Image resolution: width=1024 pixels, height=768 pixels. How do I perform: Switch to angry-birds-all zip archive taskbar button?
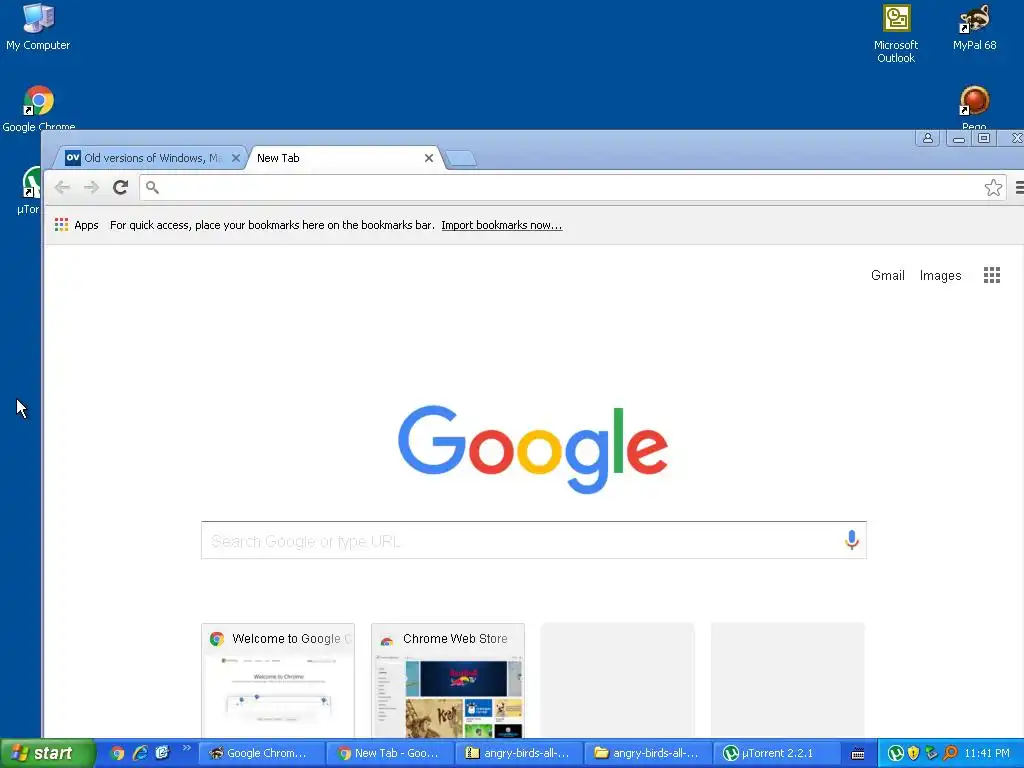point(519,754)
